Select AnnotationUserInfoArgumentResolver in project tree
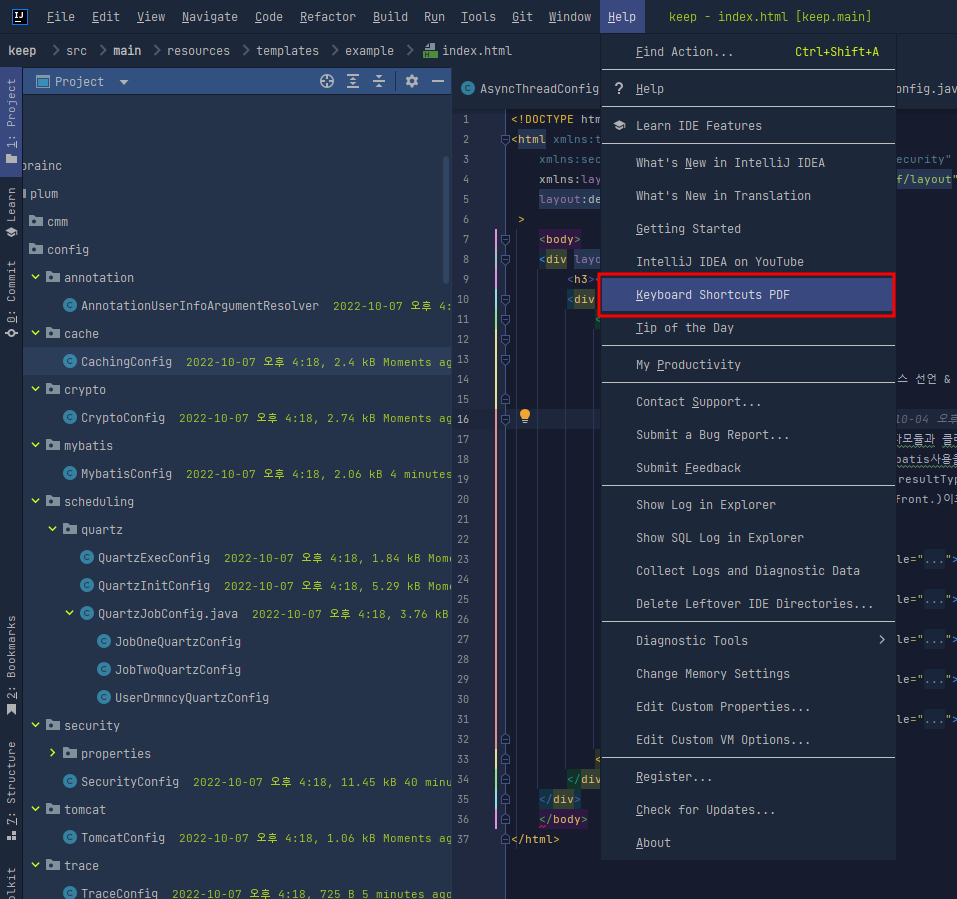Image resolution: width=957 pixels, height=899 pixels. click(200, 305)
